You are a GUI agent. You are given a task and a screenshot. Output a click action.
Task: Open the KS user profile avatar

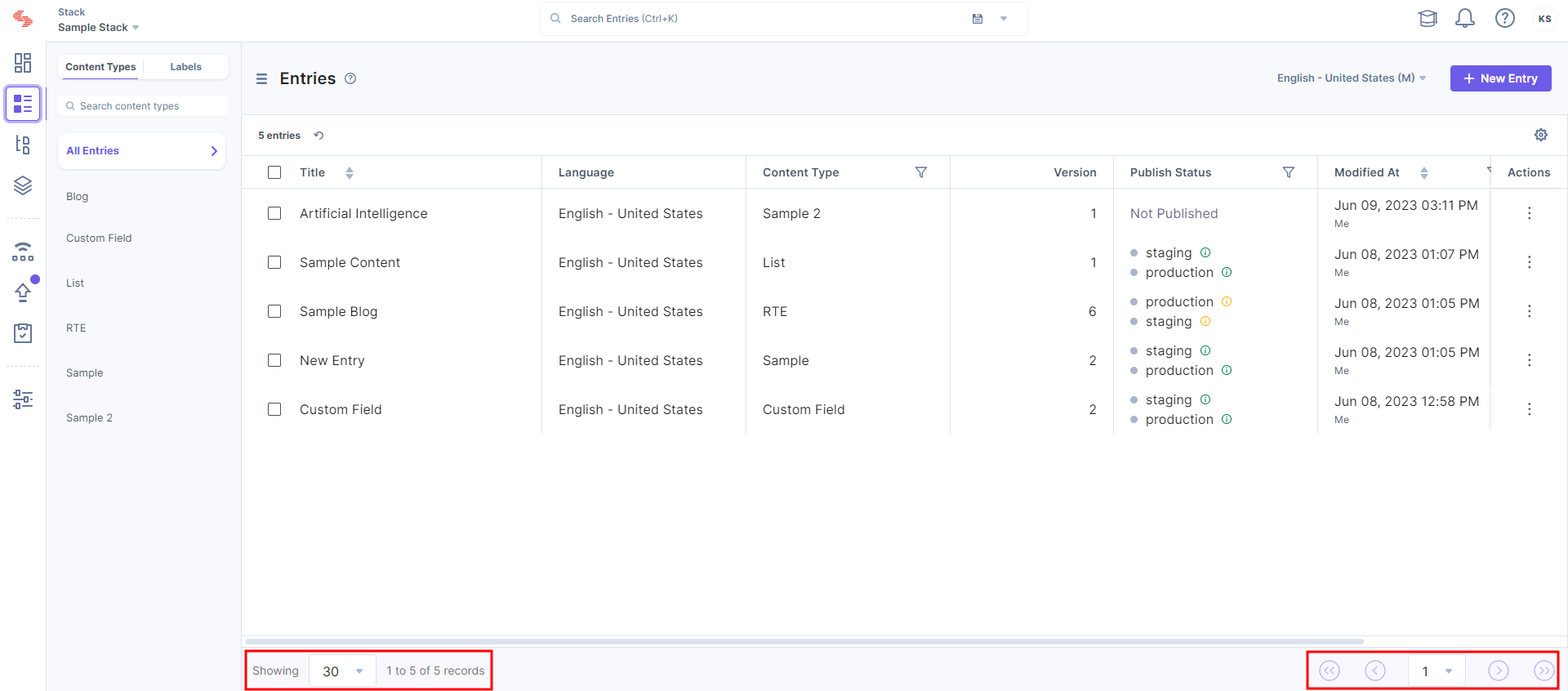[x=1544, y=19]
